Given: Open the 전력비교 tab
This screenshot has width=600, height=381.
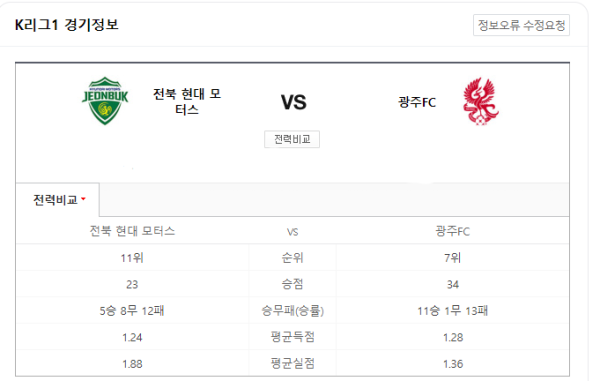Looking at the screenshot, I should coord(57,200).
